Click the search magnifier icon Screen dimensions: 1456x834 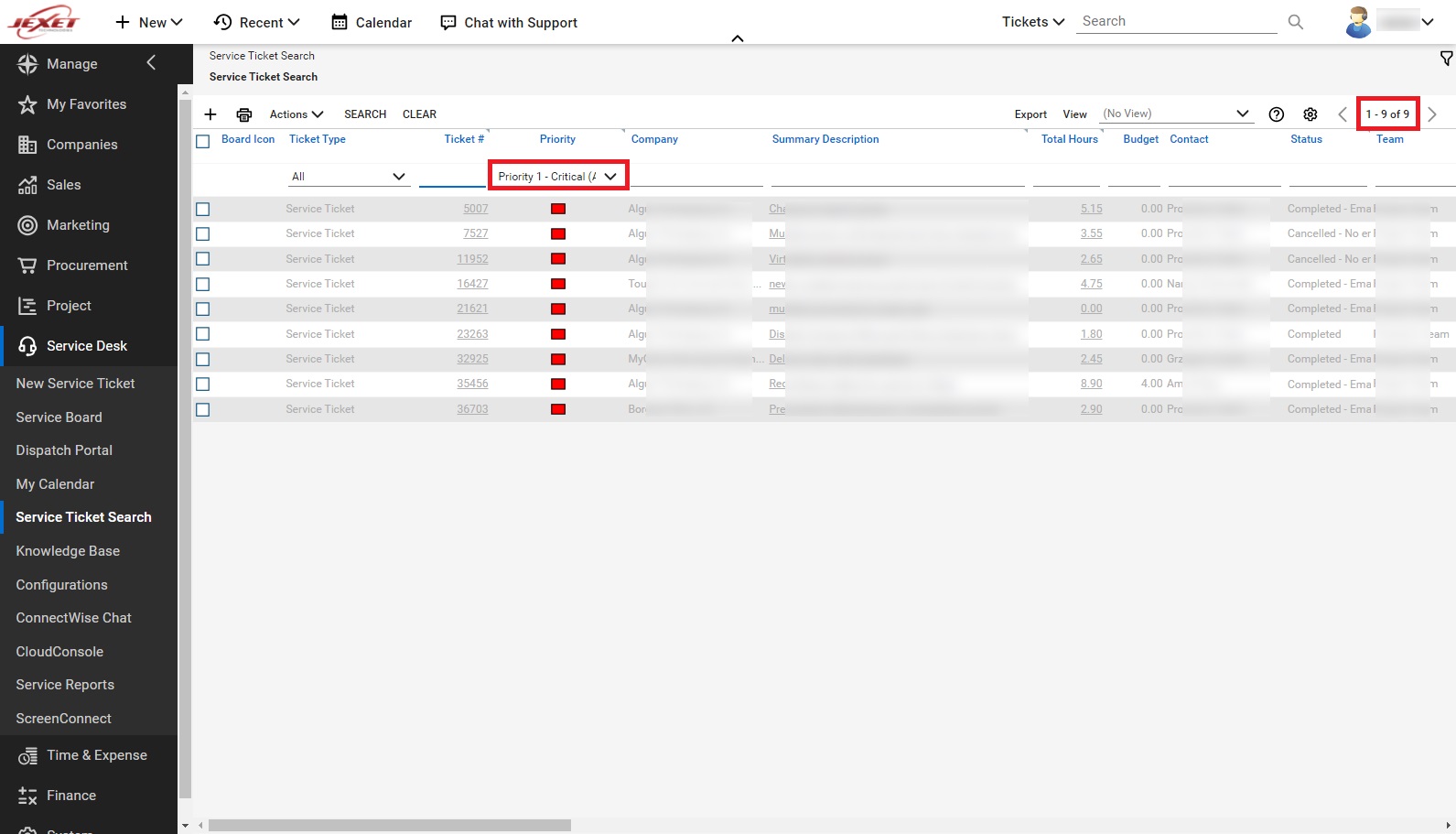tap(1295, 22)
